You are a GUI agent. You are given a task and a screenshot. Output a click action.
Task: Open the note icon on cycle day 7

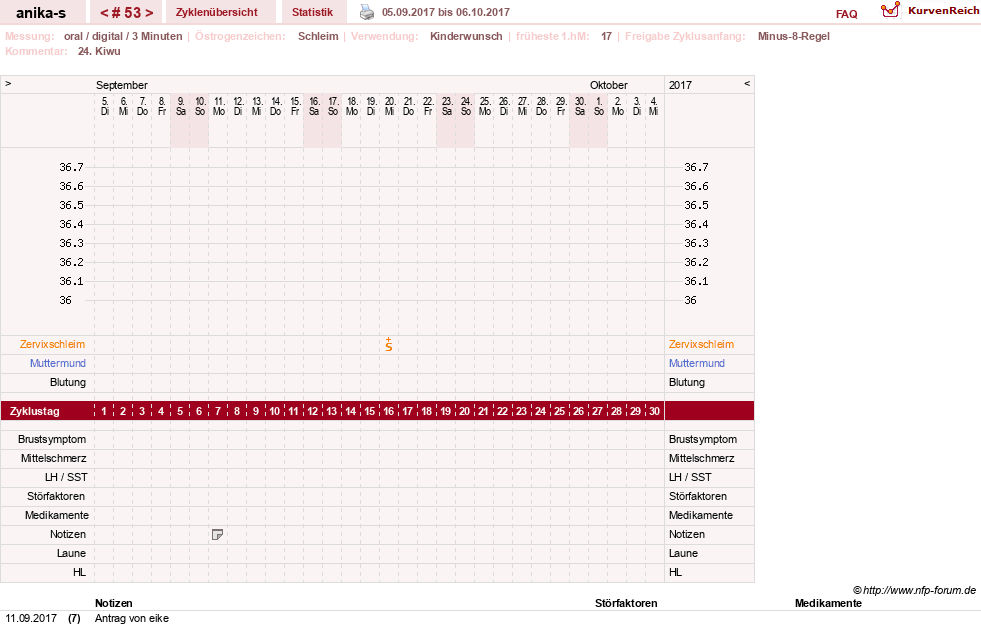217,534
